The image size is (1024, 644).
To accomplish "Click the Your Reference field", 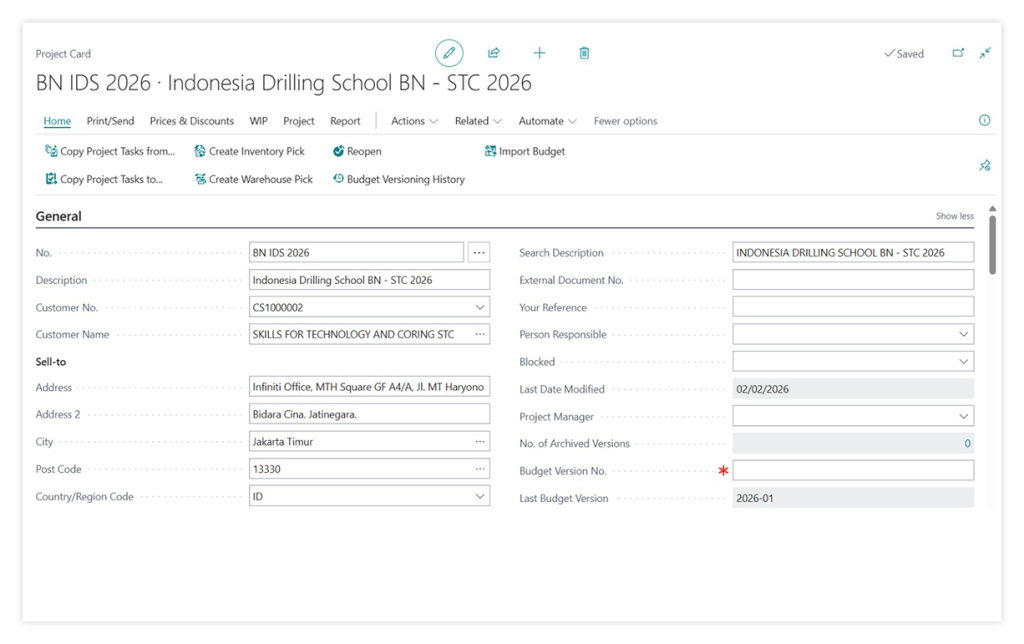I will click(x=853, y=307).
